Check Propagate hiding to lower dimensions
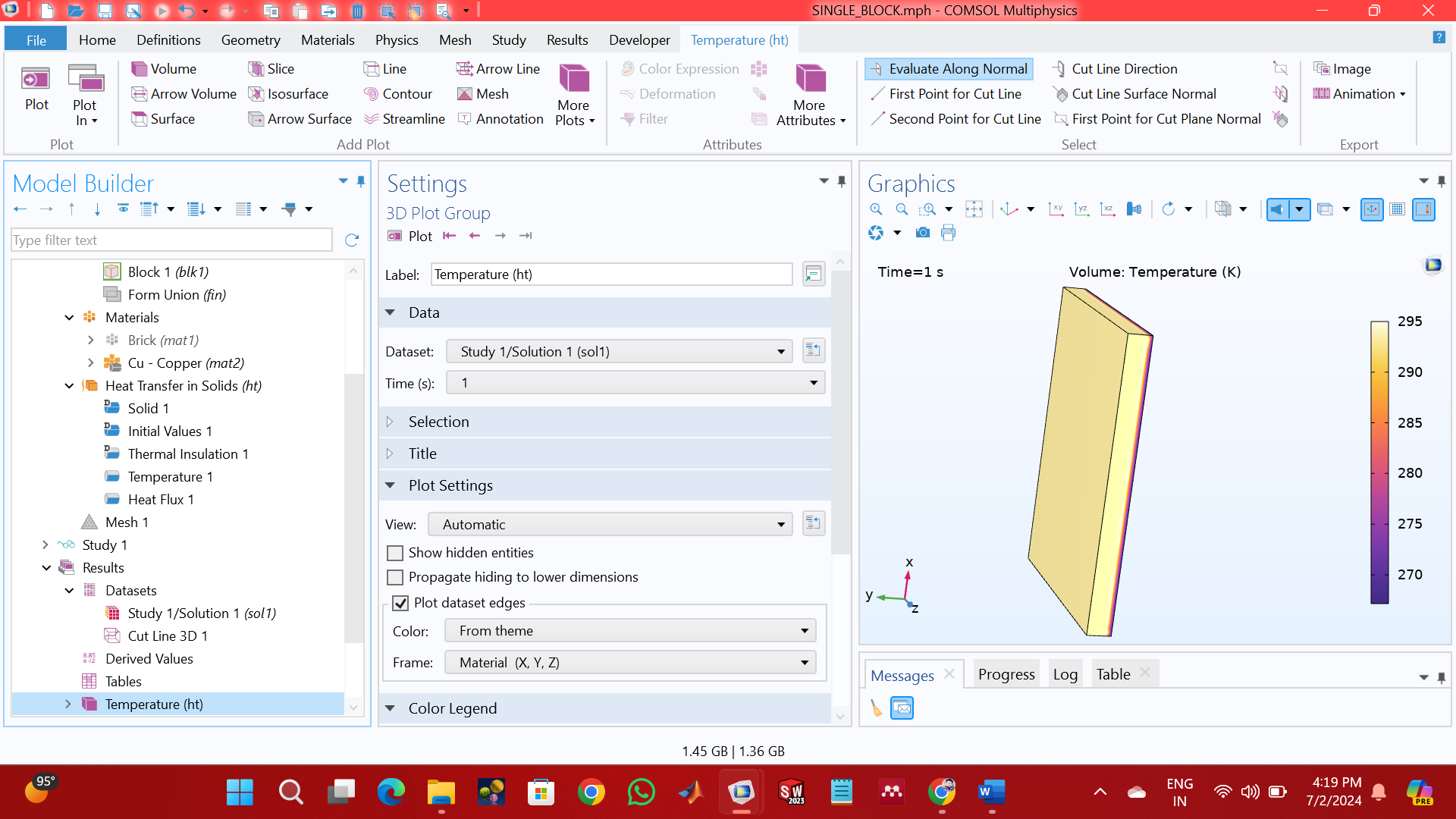The width and height of the screenshot is (1456, 819). tap(395, 577)
